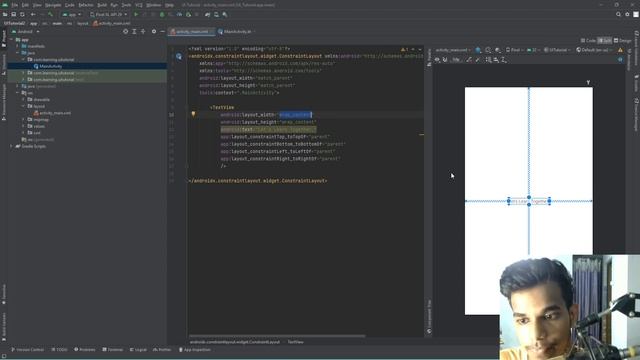640x360 pixels.
Task: Toggle autoconnect magnet in design toolbar
Action: coord(445,60)
